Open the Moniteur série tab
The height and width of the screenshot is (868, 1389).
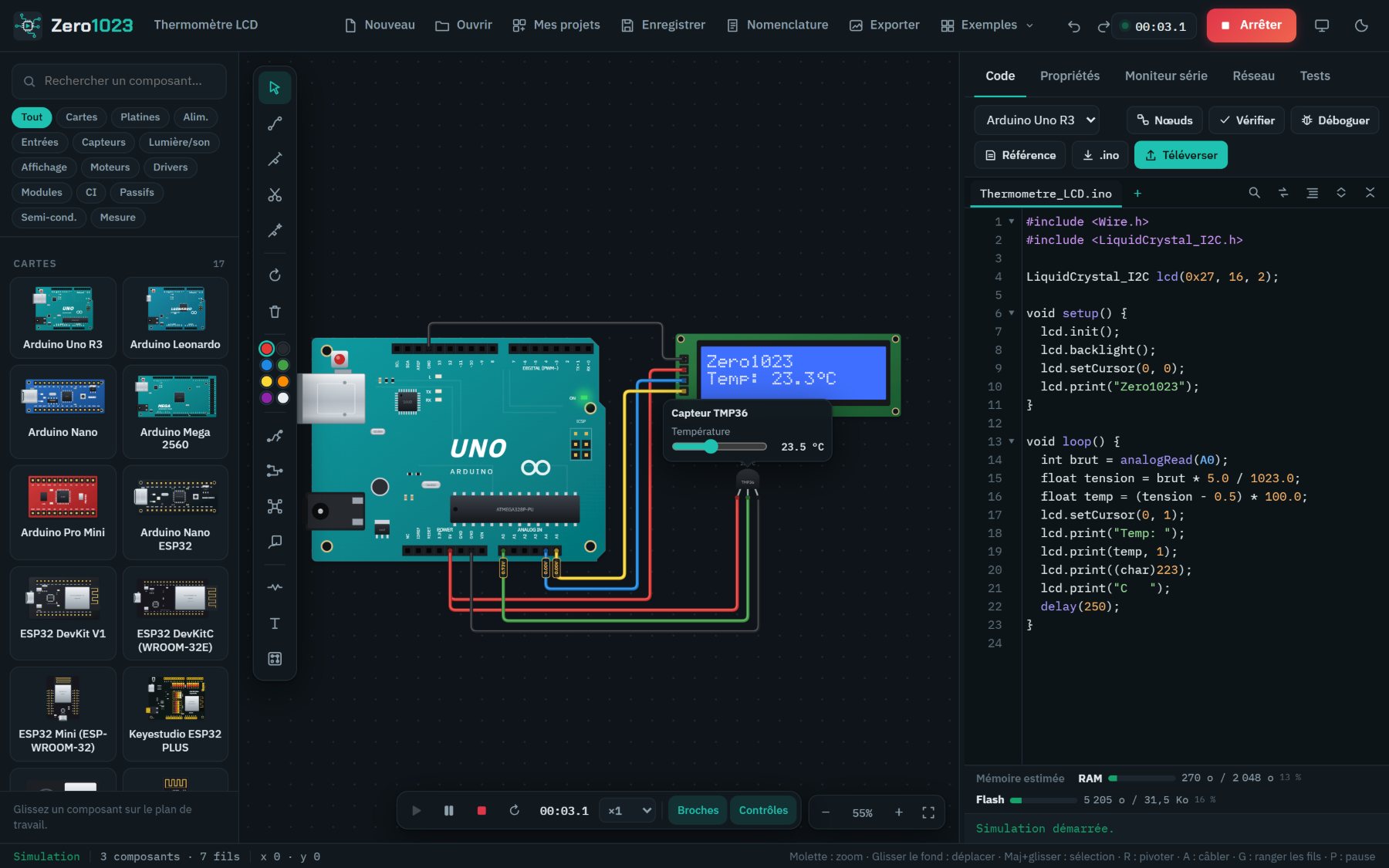point(1166,76)
